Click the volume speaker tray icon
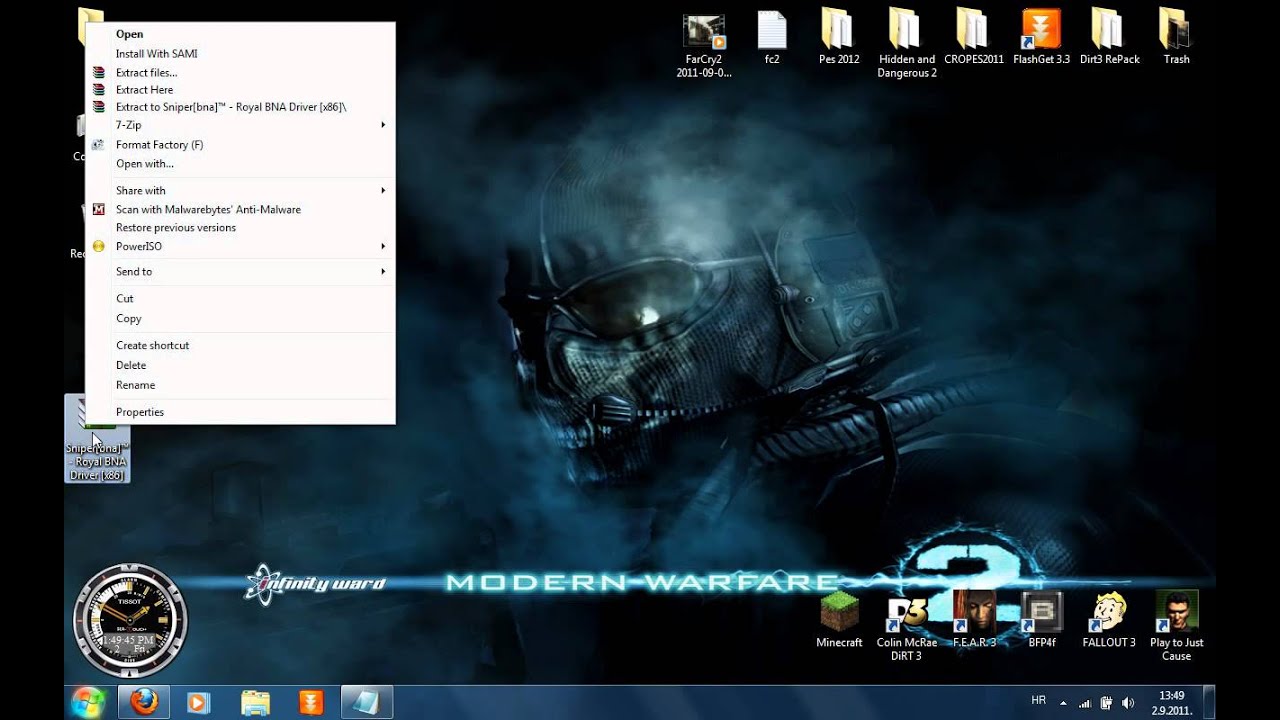This screenshot has height=720, width=1280. [1129, 702]
